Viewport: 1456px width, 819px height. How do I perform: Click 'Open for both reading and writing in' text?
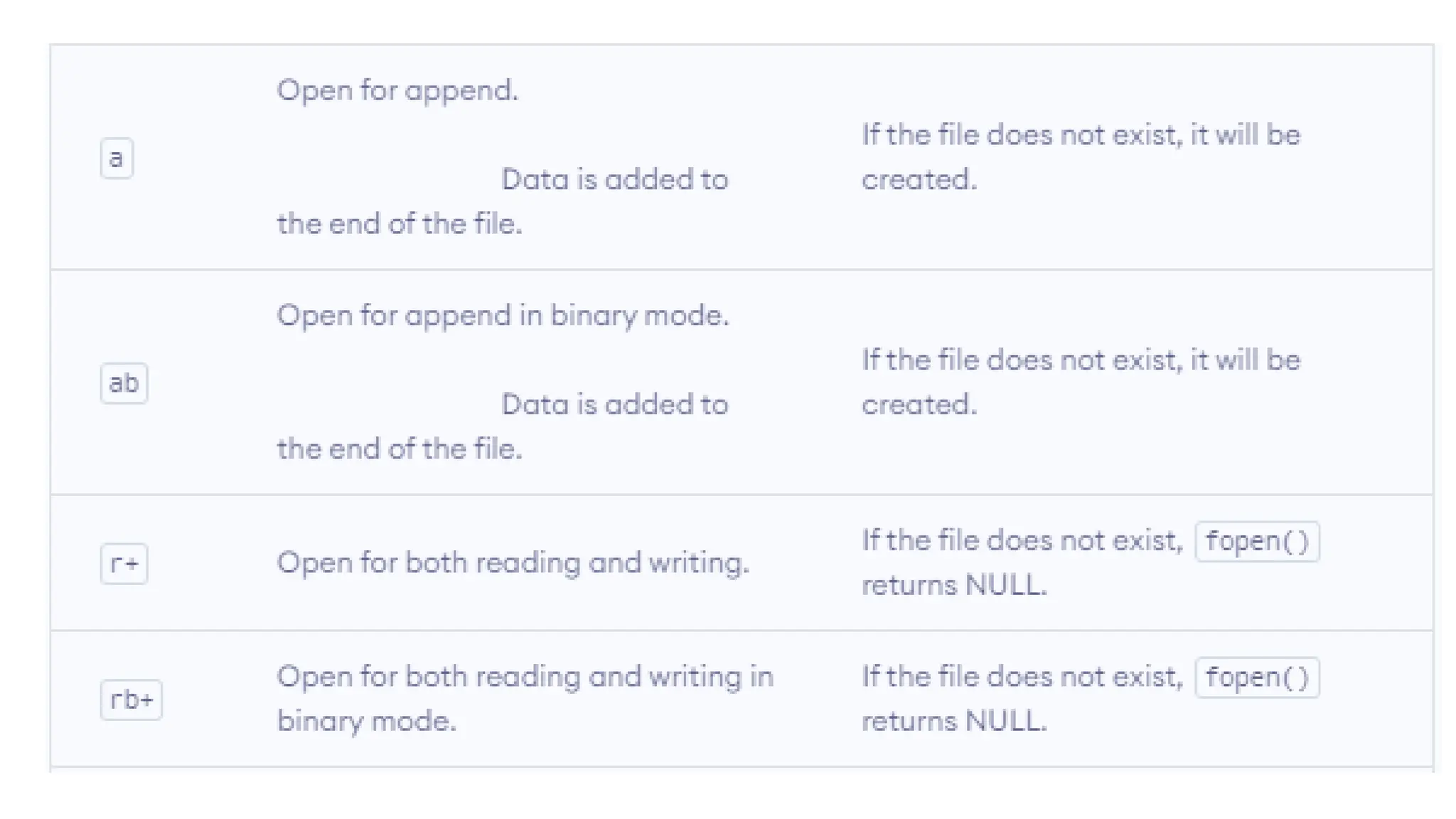525,677
